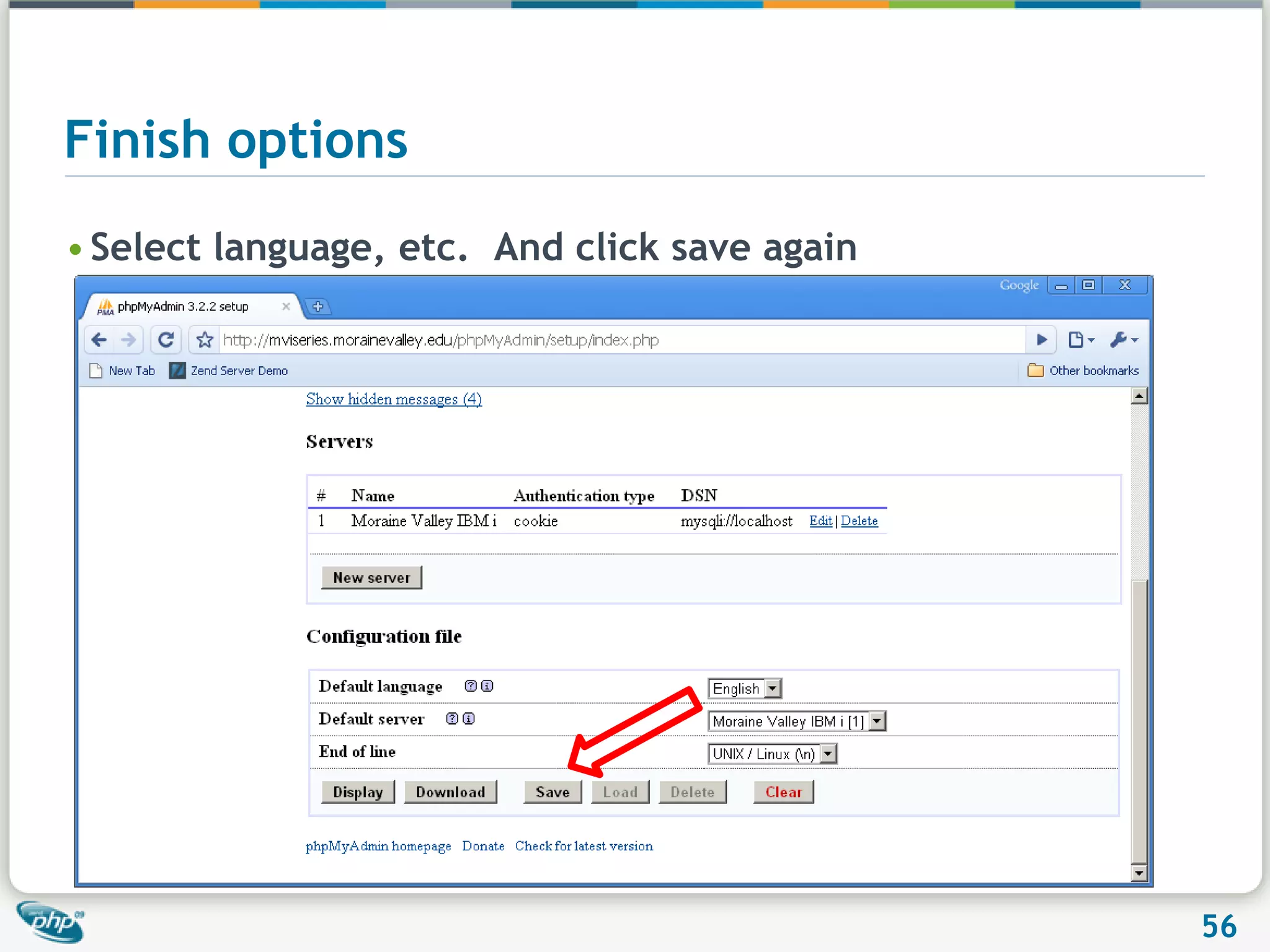Click the New server button
The height and width of the screenshot is (952, 1270).
[x=371, y=578]
